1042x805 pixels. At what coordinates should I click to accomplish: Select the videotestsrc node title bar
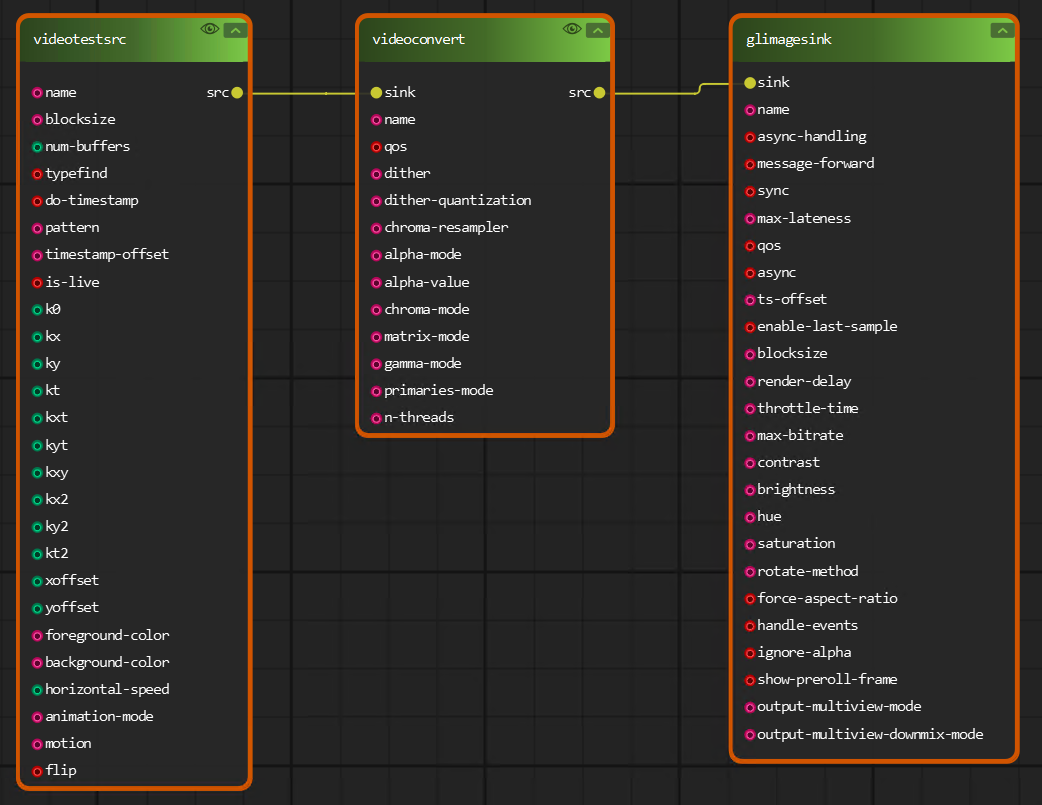click(110, 40)
